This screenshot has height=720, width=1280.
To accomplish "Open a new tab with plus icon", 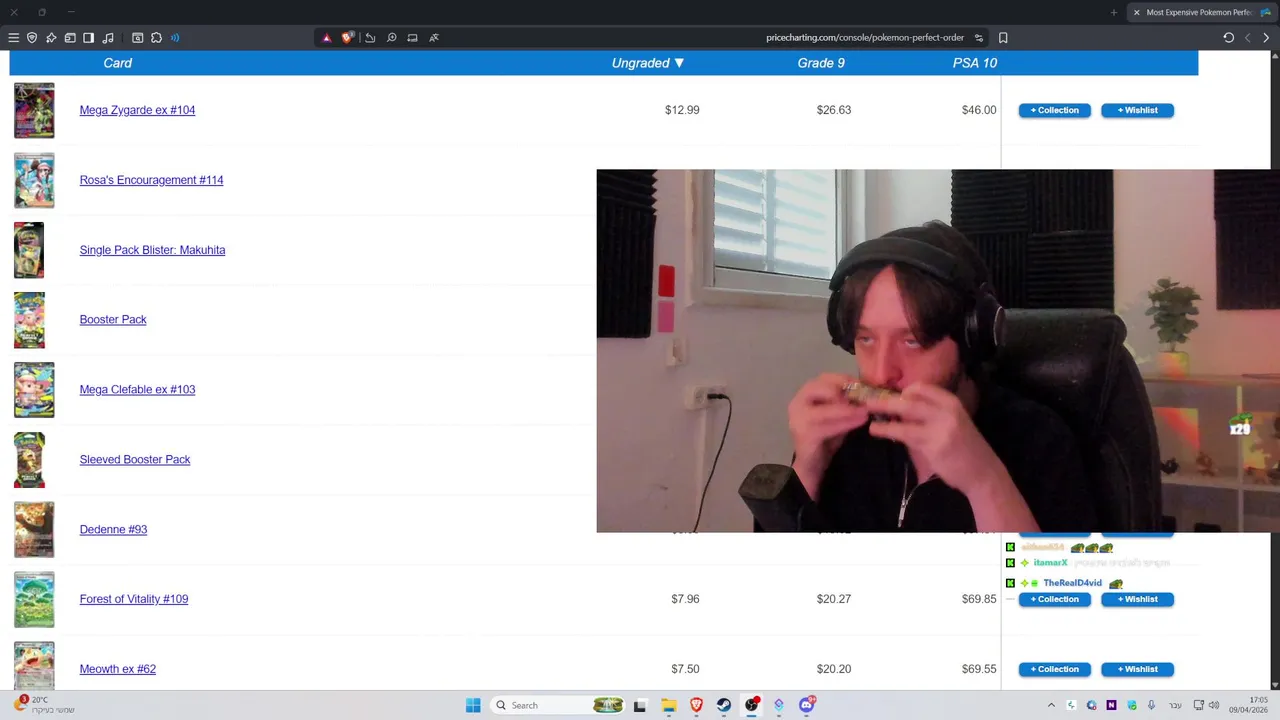I will (1113, 12).
